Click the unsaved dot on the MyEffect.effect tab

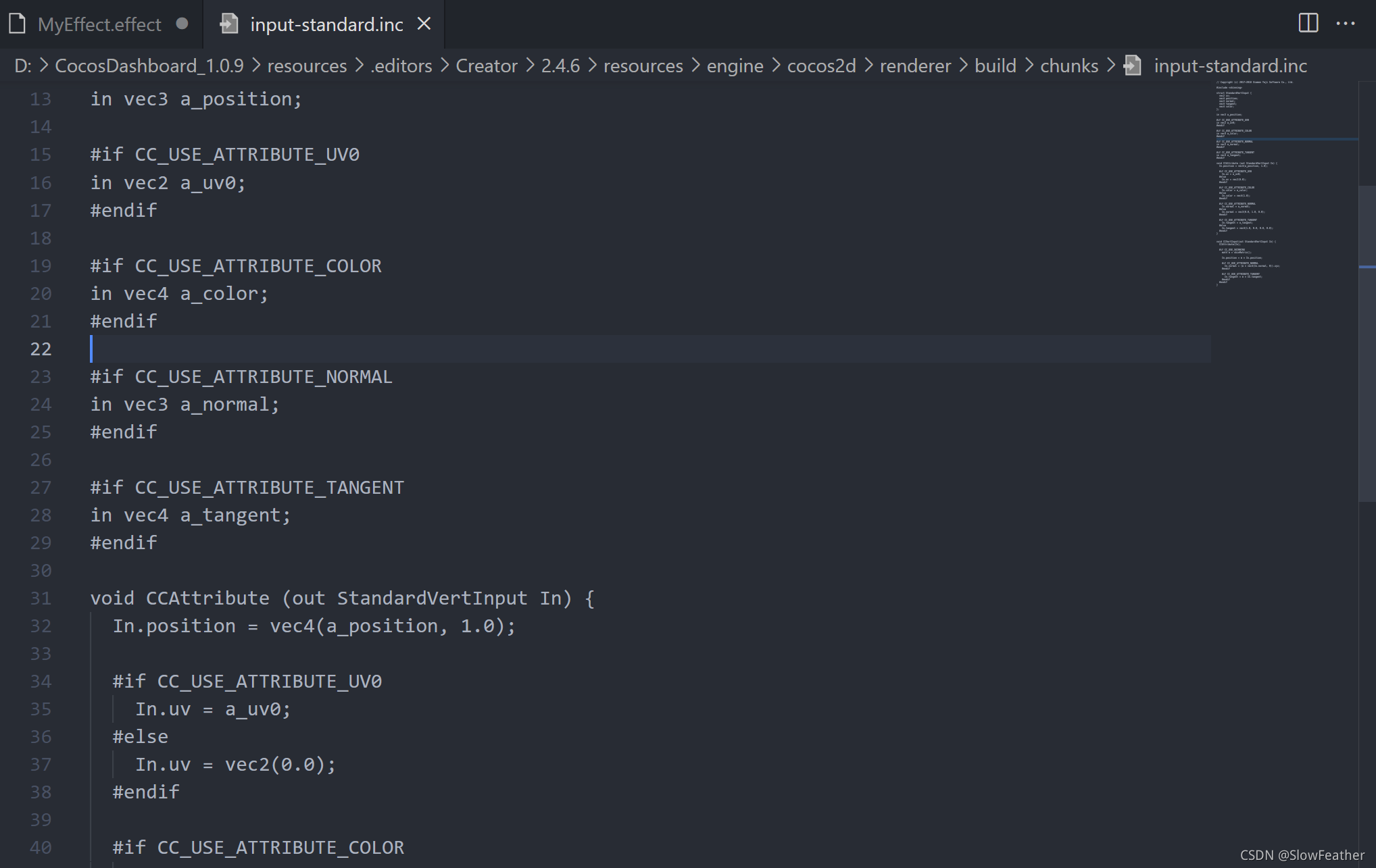point(182,24)
